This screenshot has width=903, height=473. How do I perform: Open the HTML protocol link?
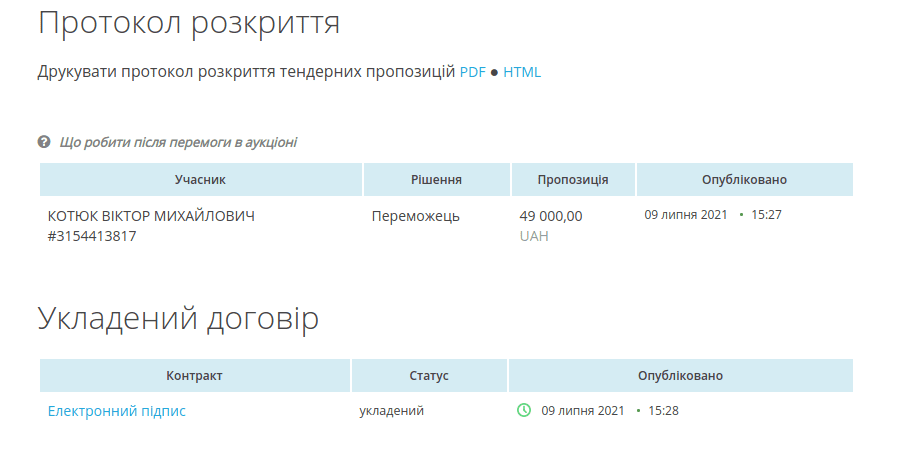pos(522,72)
